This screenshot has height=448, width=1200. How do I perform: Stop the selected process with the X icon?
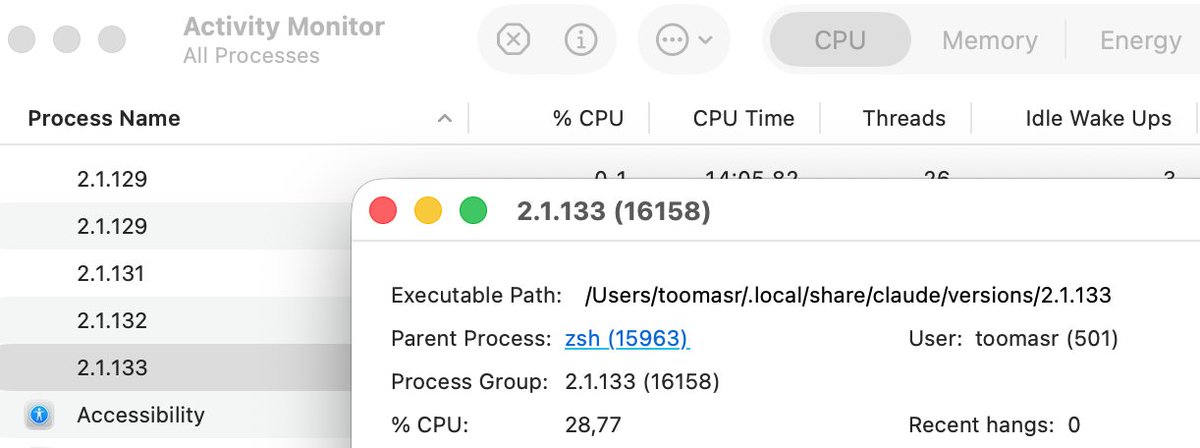tap(513, 40)
